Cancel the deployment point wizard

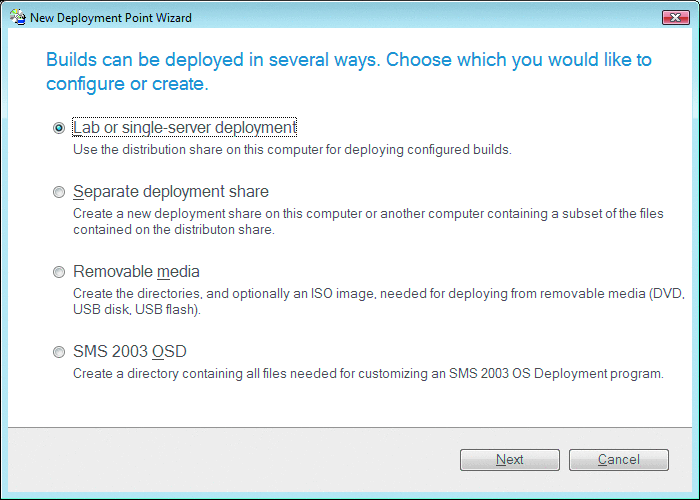point(619,459)
